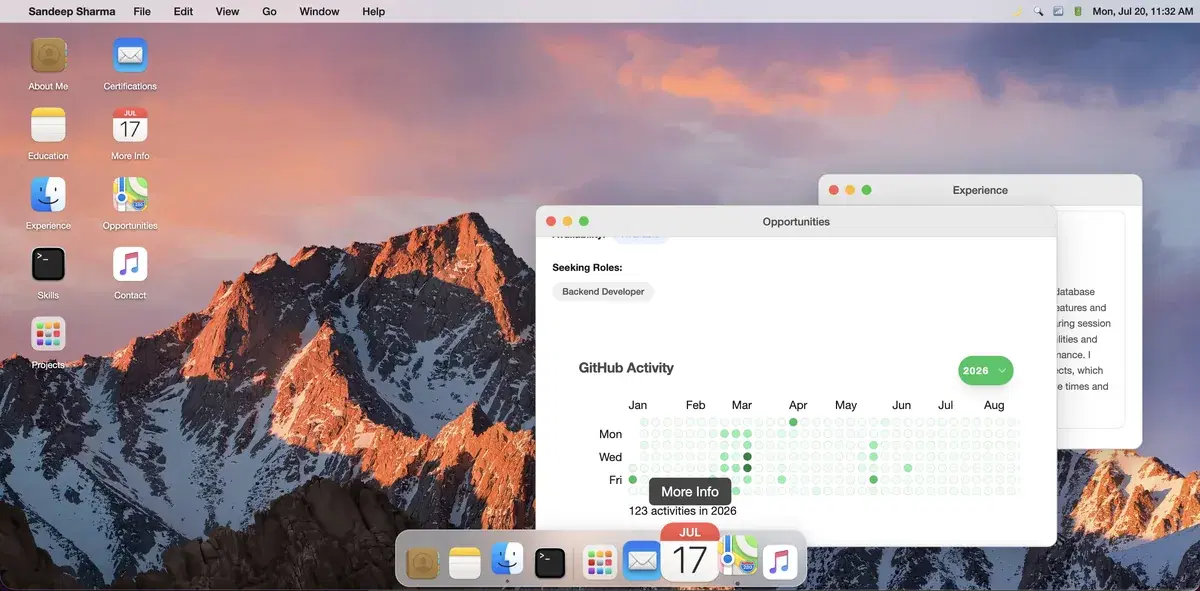Click the May month label in the activity chart

tap(846, 405)
